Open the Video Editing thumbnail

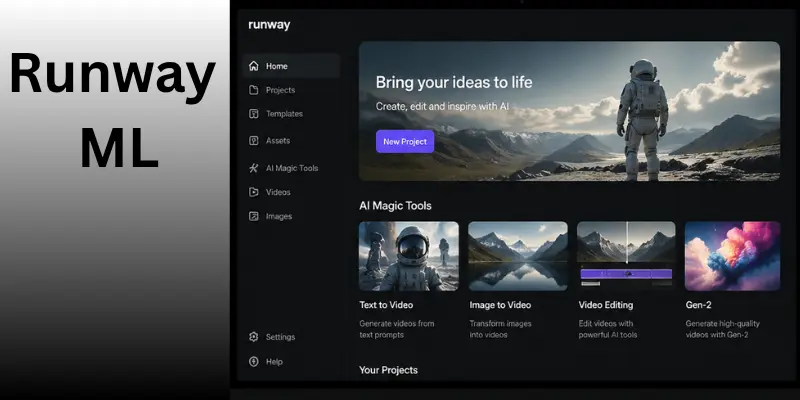pyautogui.click(x=626, y=256)
